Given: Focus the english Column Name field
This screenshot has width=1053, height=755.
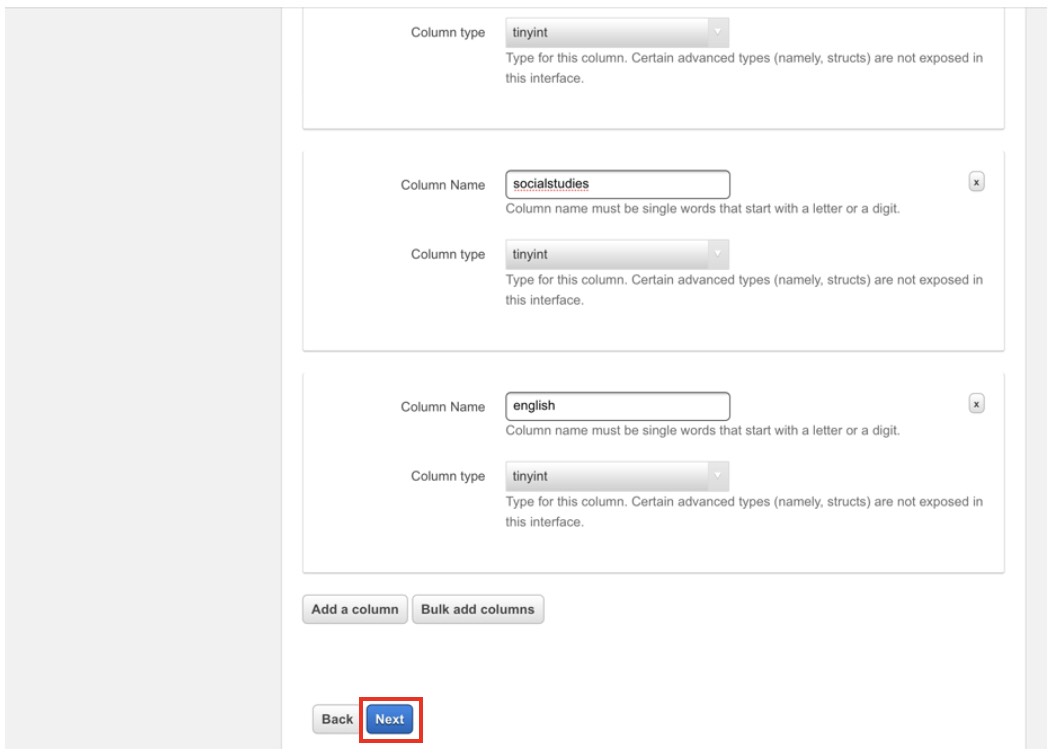Looking at the screenshot, I should click(617, 406).
